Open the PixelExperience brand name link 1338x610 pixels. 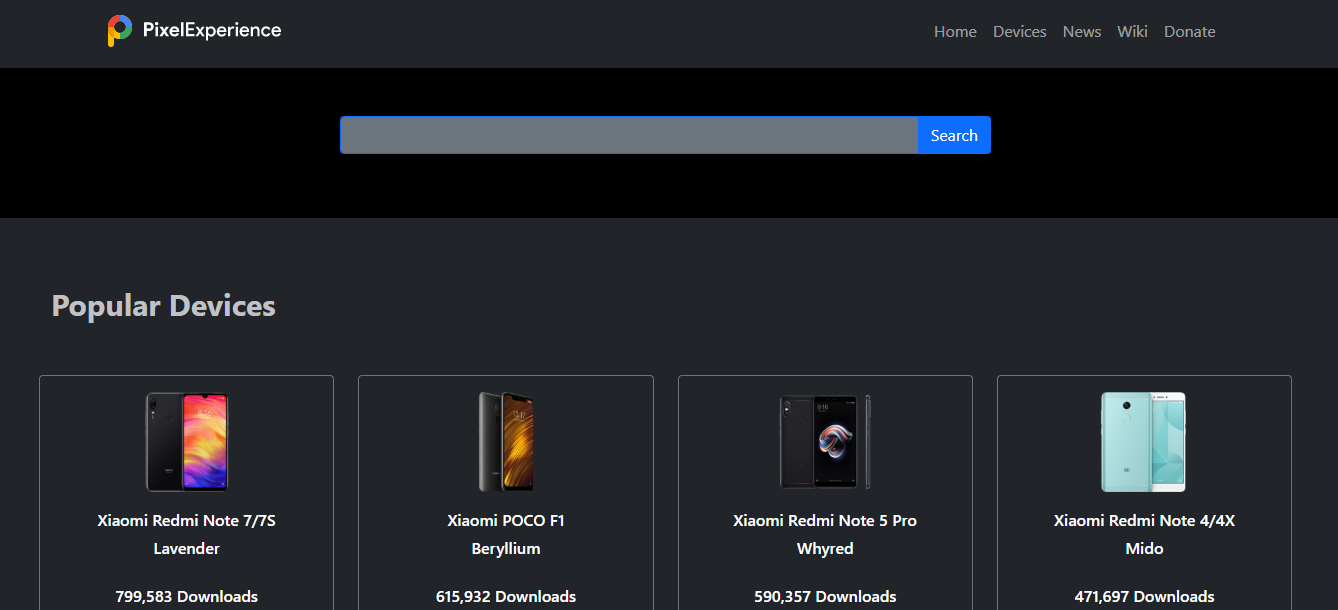point(212,30)
